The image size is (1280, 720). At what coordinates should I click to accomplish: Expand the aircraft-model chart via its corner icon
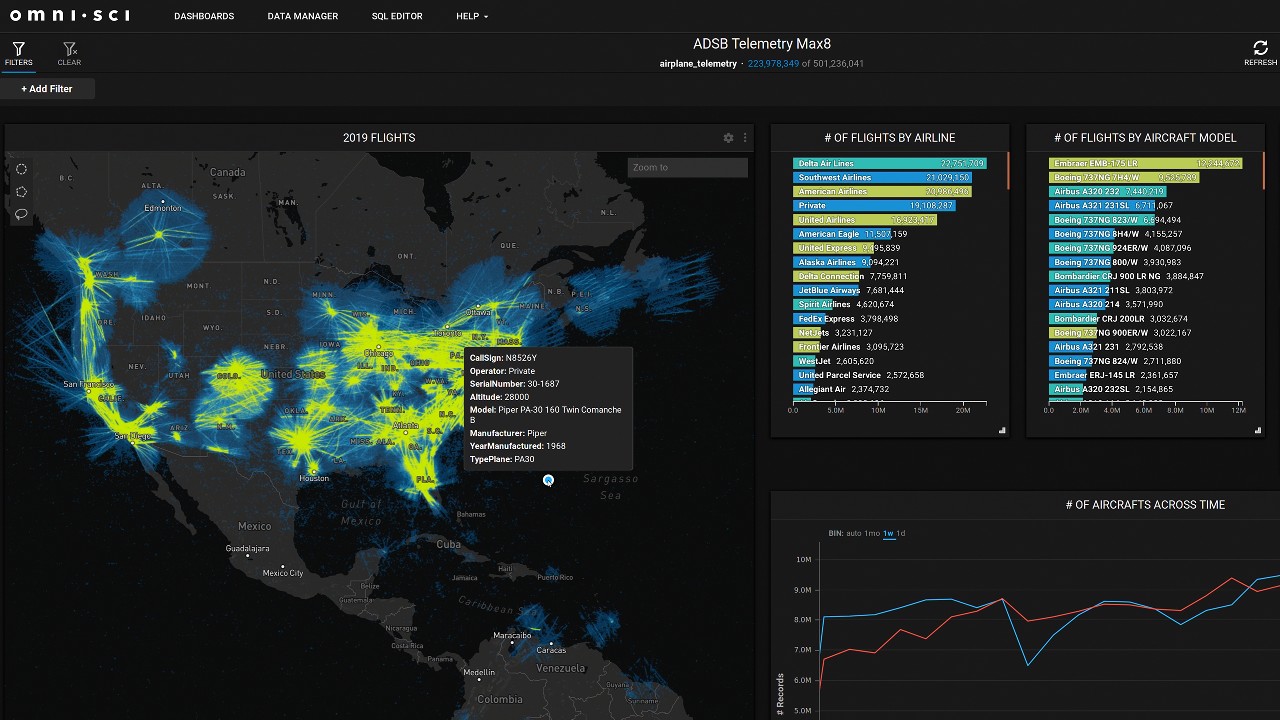click(x=1257, y=429)
